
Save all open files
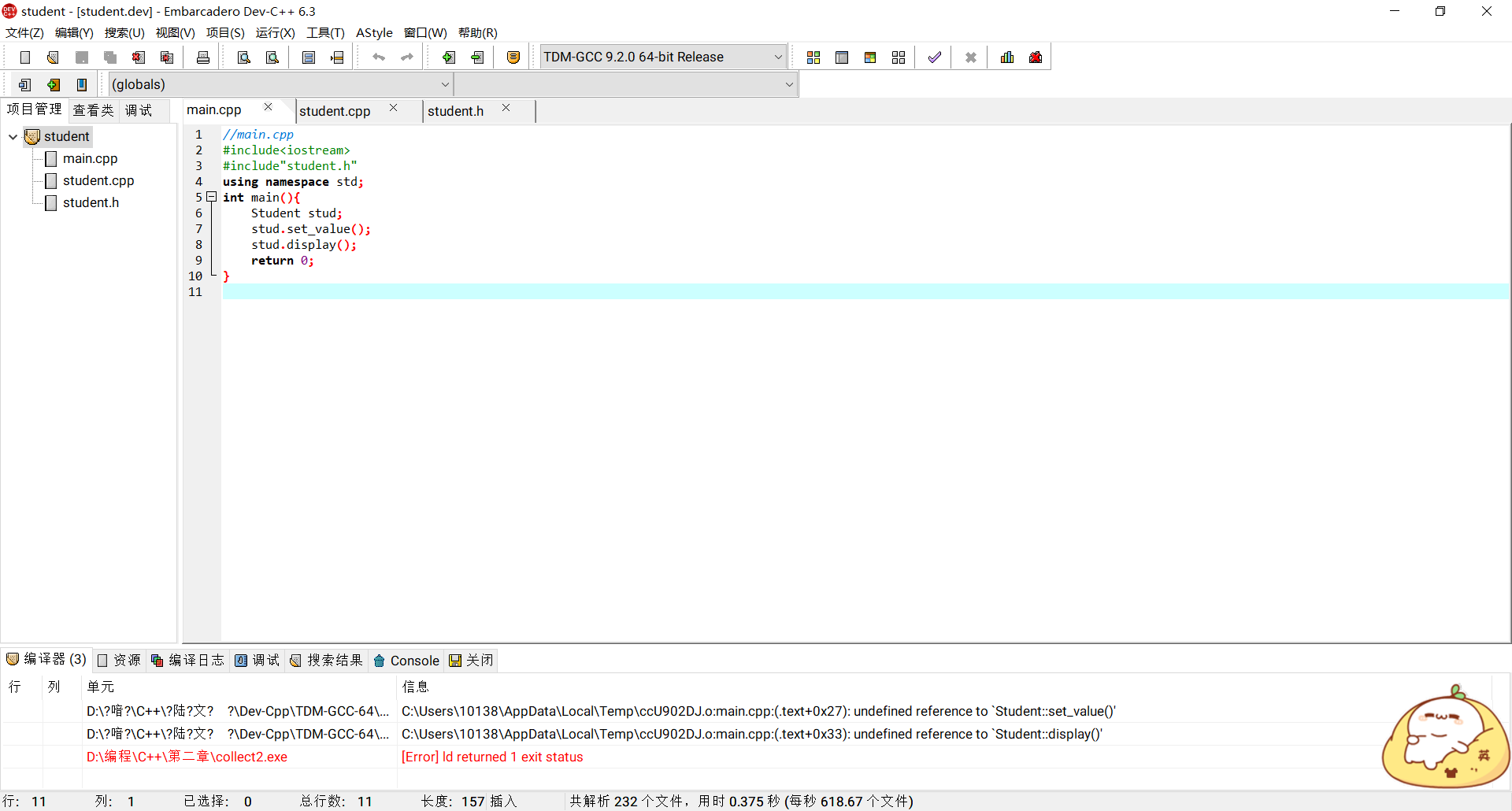tap(109, 57)
